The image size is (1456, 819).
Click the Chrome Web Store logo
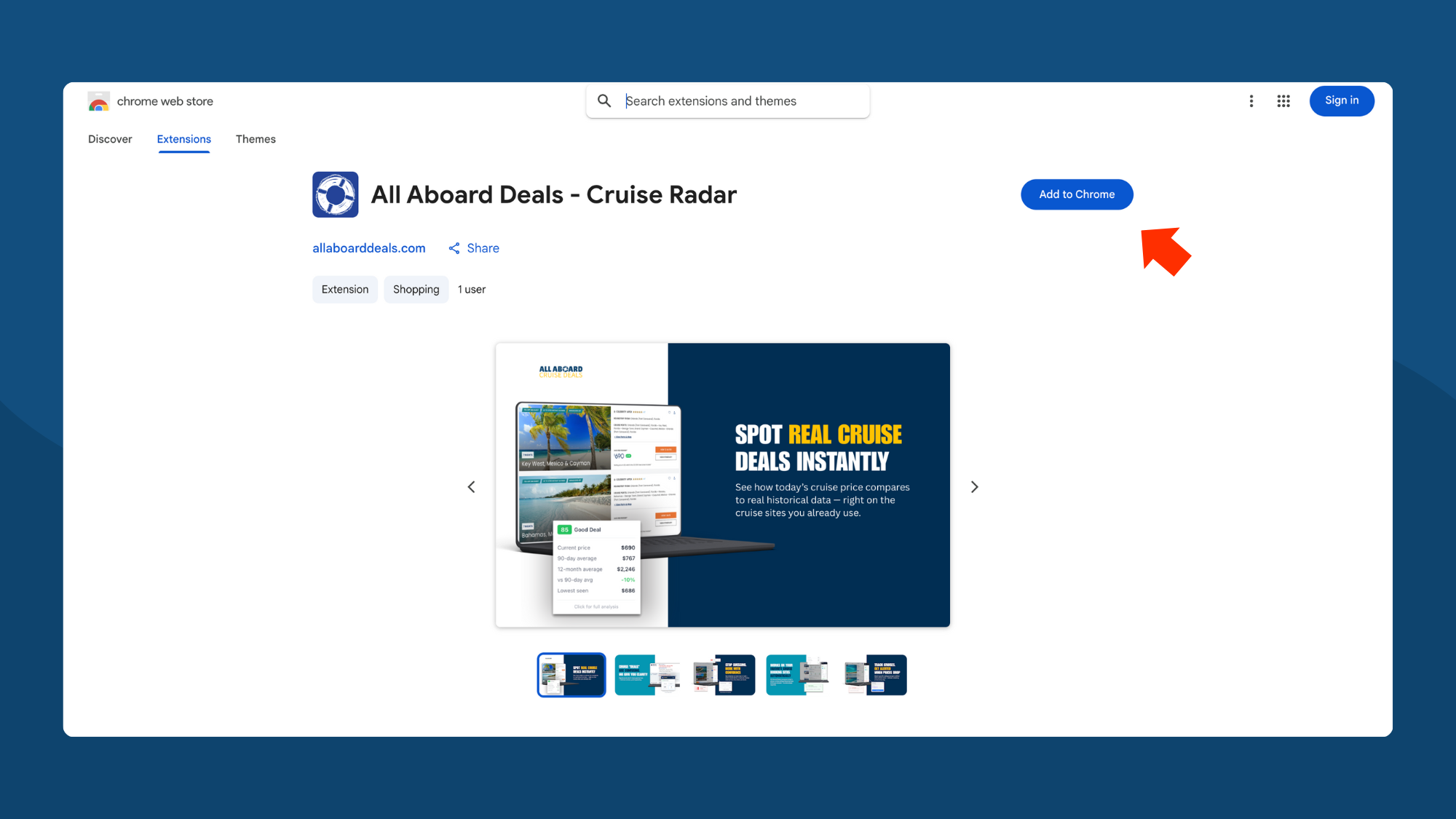coord(99,101)
